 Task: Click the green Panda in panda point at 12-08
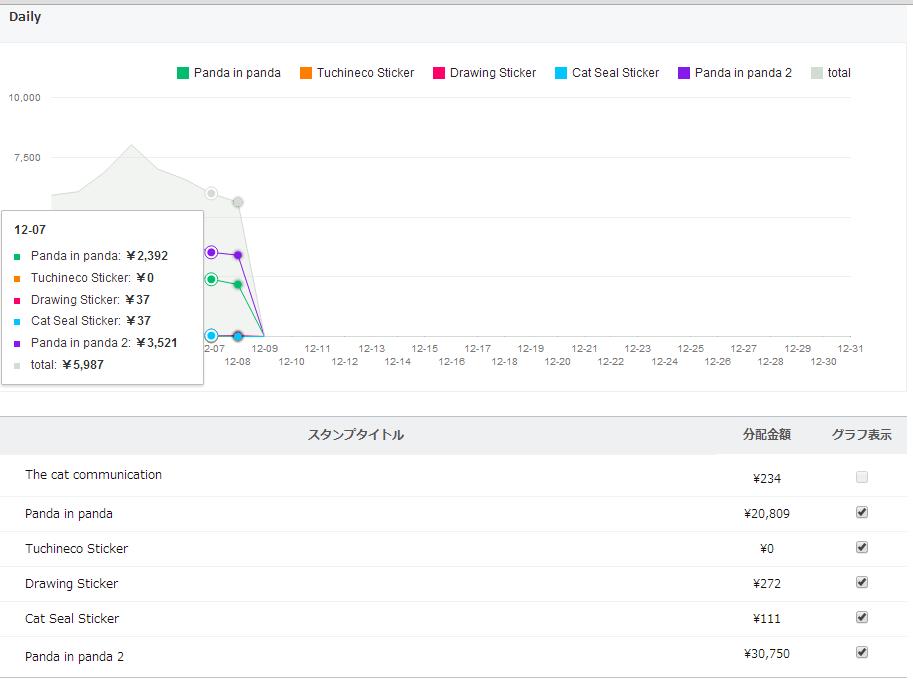click(238, 284)
